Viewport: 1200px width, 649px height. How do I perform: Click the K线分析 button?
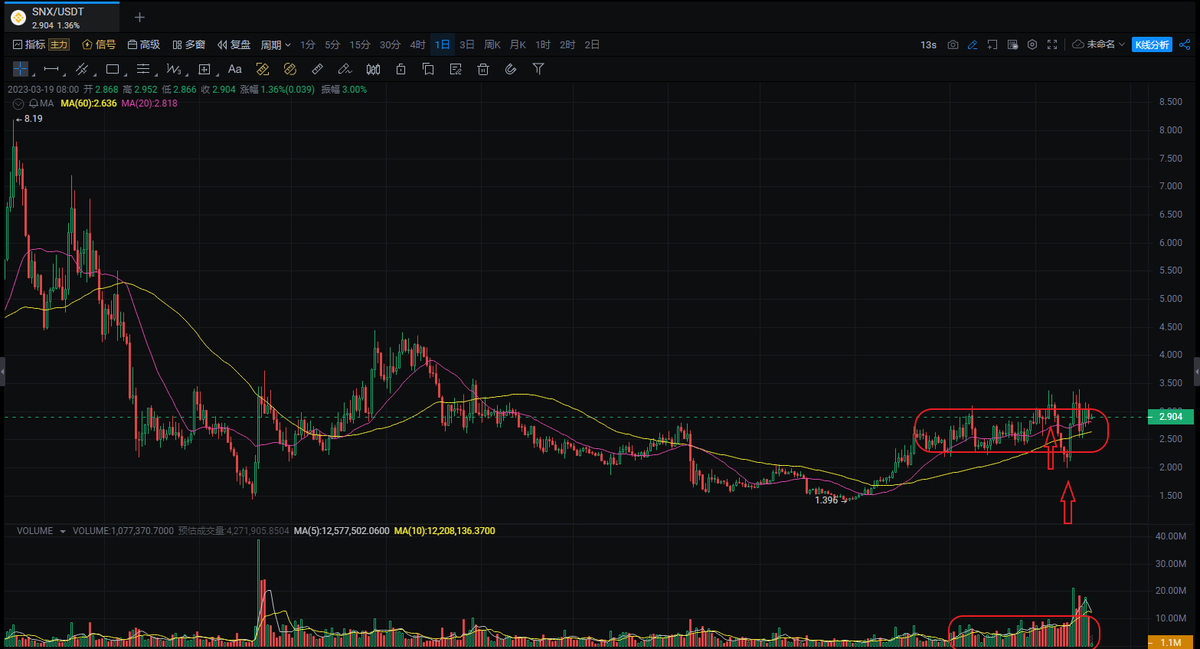[x=1153, y=45]
